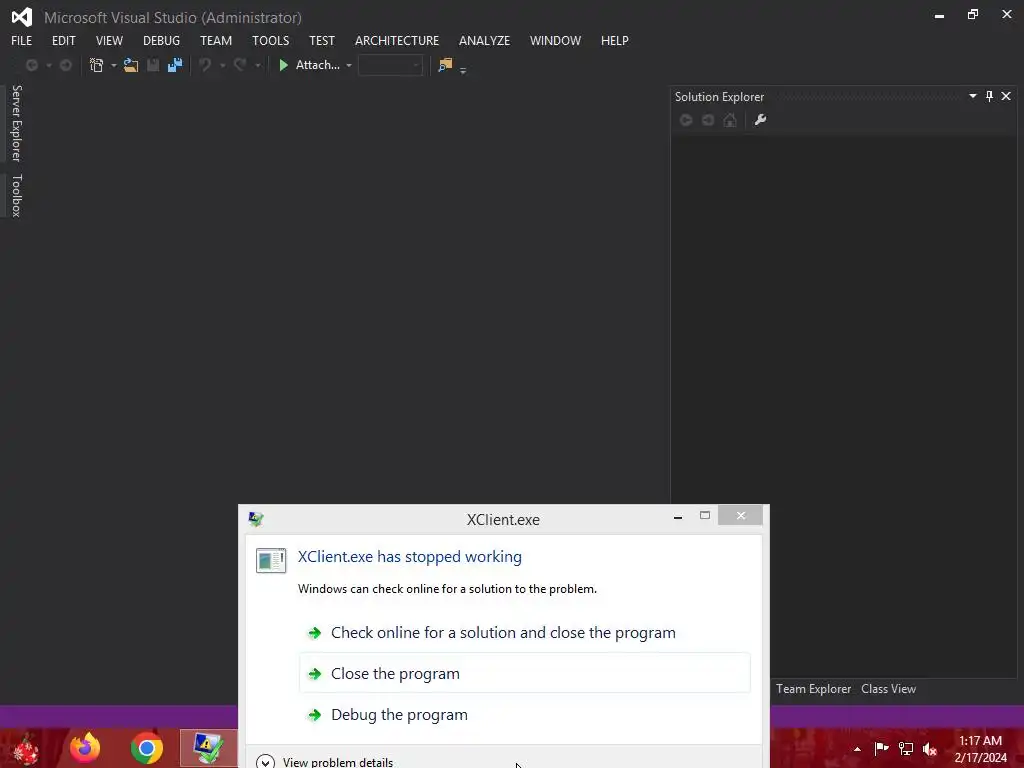Open the ARCHITECTURE menu
The width and height of the screenshot is (1024, 768).
[x=396, y=40]
